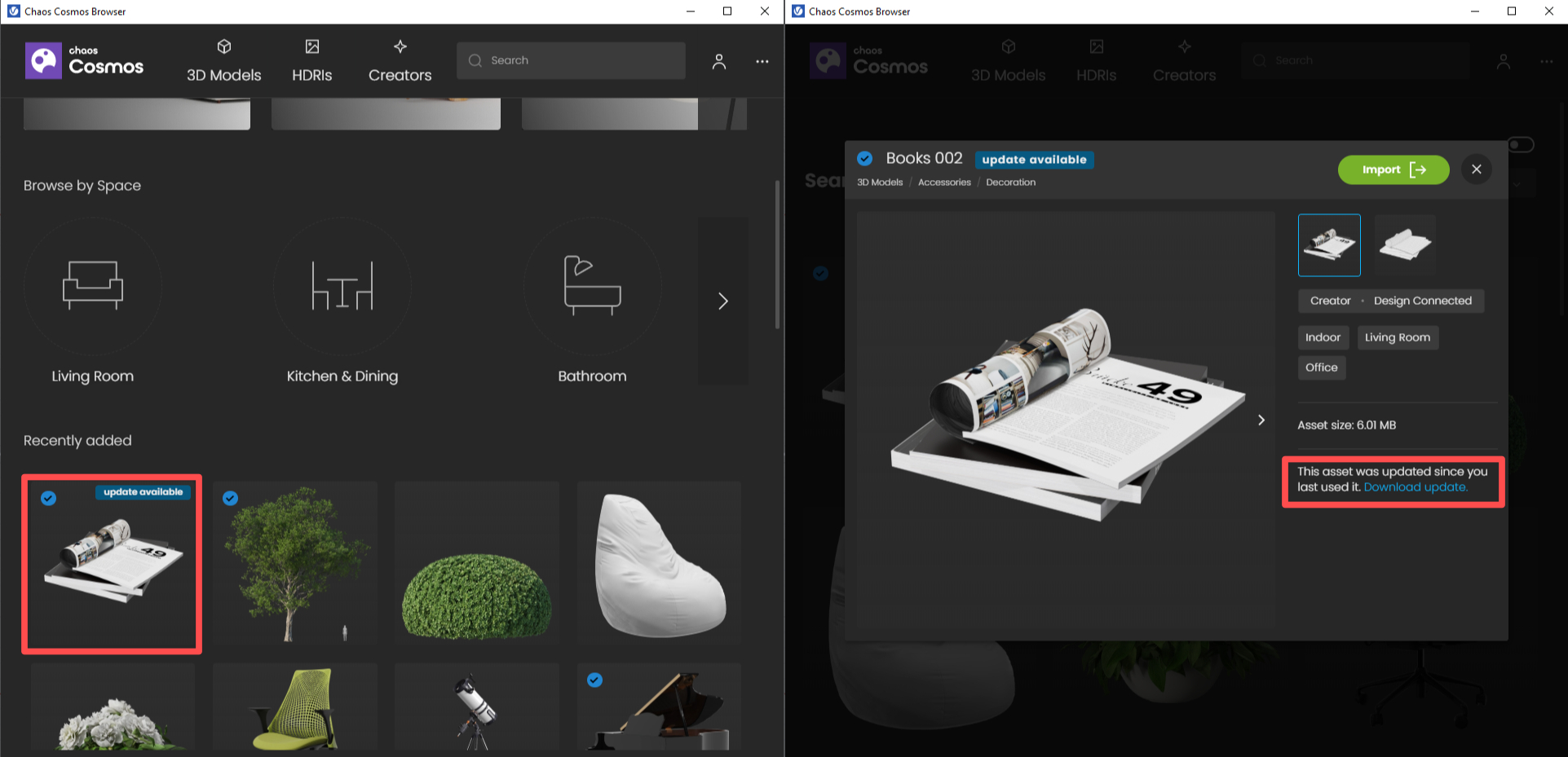Screen dimensions: 1568x757
Task: Show next spaces with the right arrow
Action: 722,301
